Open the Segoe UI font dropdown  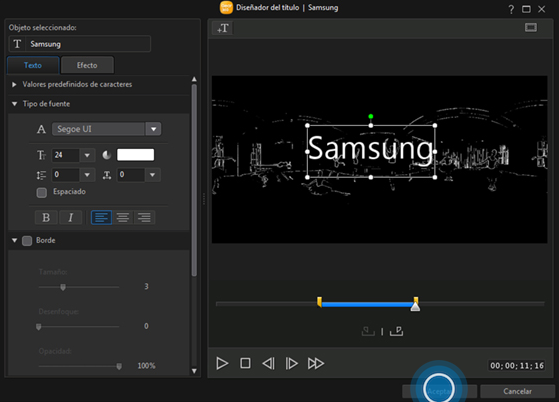(153, 129)
